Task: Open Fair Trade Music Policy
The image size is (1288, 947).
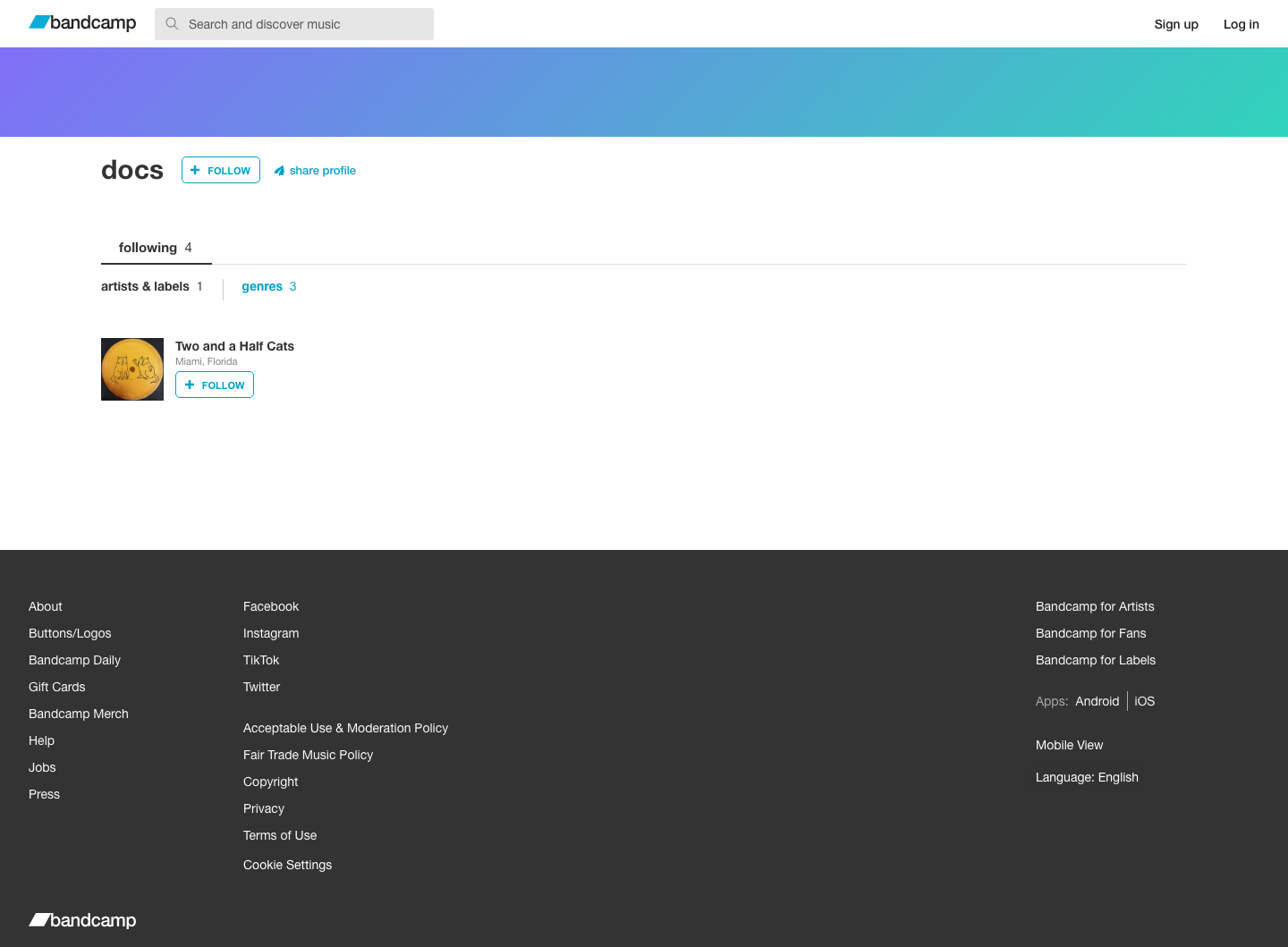Action: (x=308, y=755)
